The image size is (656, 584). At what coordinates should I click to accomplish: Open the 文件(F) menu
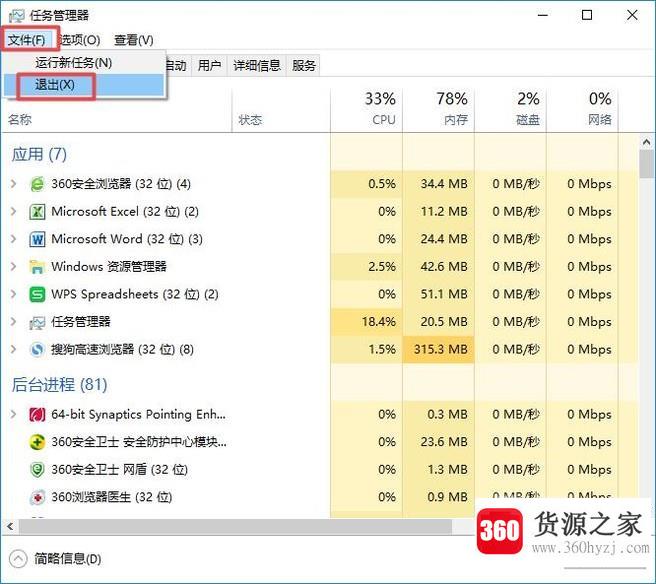click(27, 40)
